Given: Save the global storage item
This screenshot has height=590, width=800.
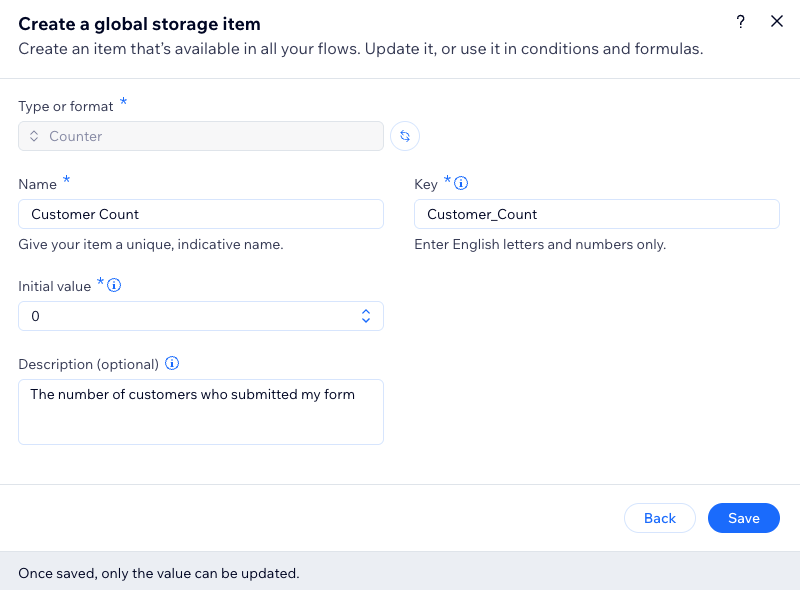Looking at the screenshot, I should pyautogui.click(x=743, y=518).
